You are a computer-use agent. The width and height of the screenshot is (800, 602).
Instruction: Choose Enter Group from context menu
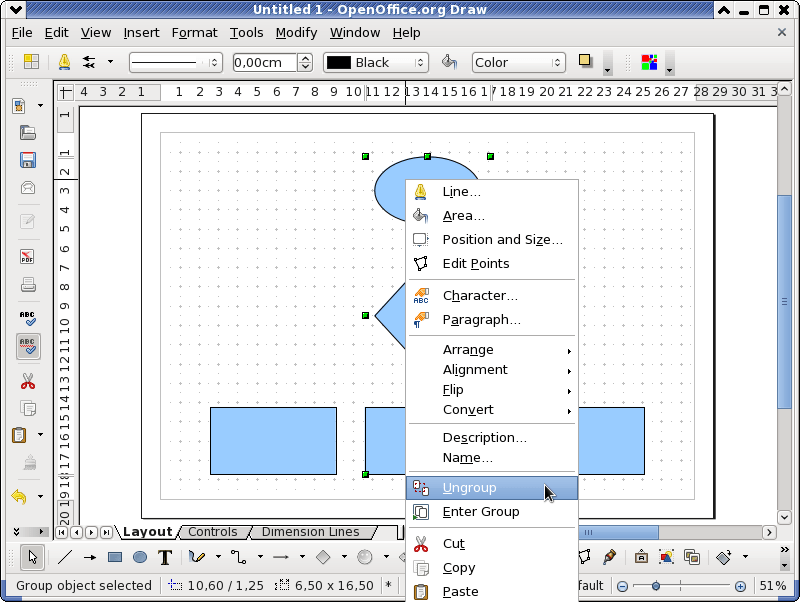tap(492, 512)
